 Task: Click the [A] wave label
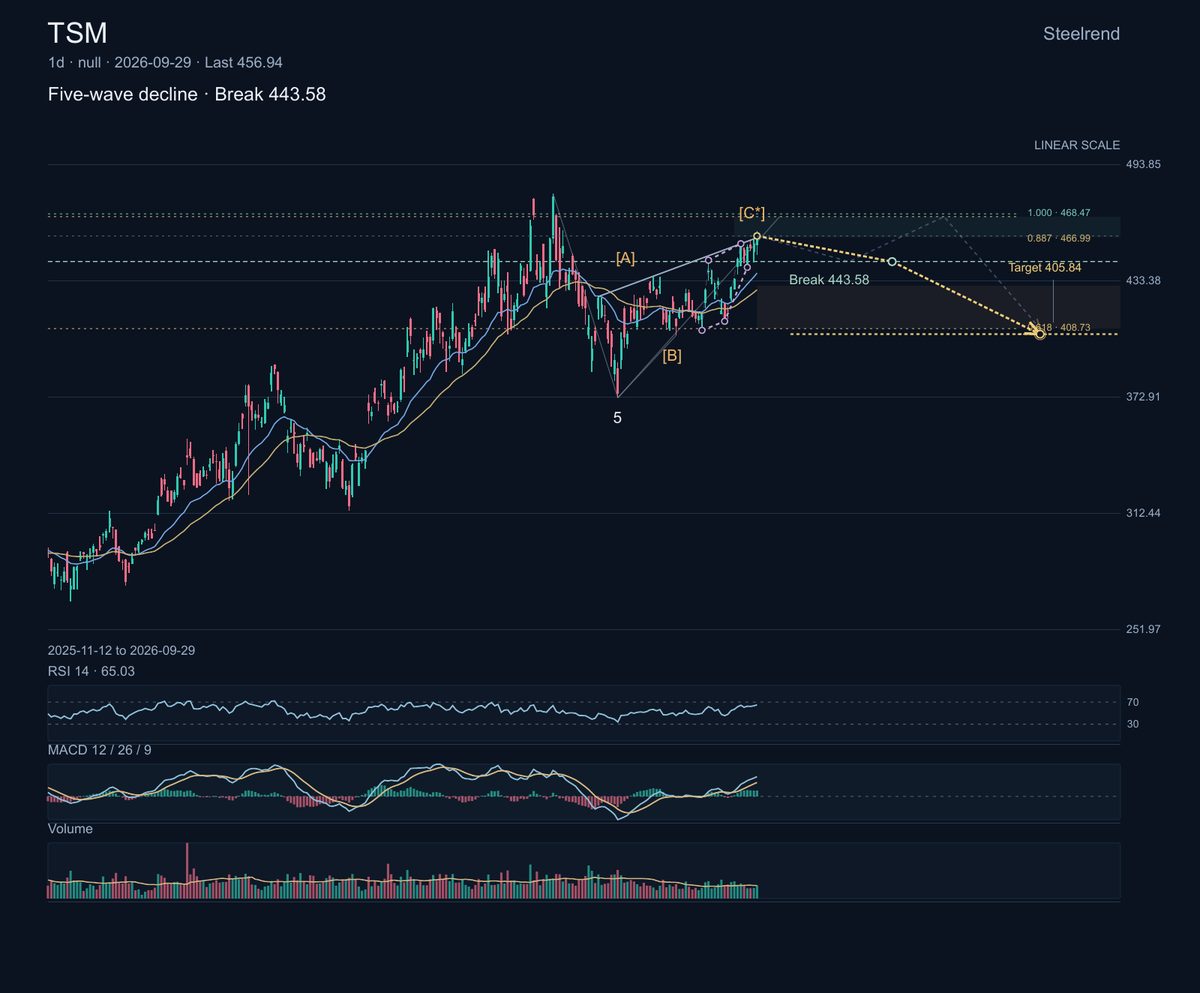[x=625, y=258]
